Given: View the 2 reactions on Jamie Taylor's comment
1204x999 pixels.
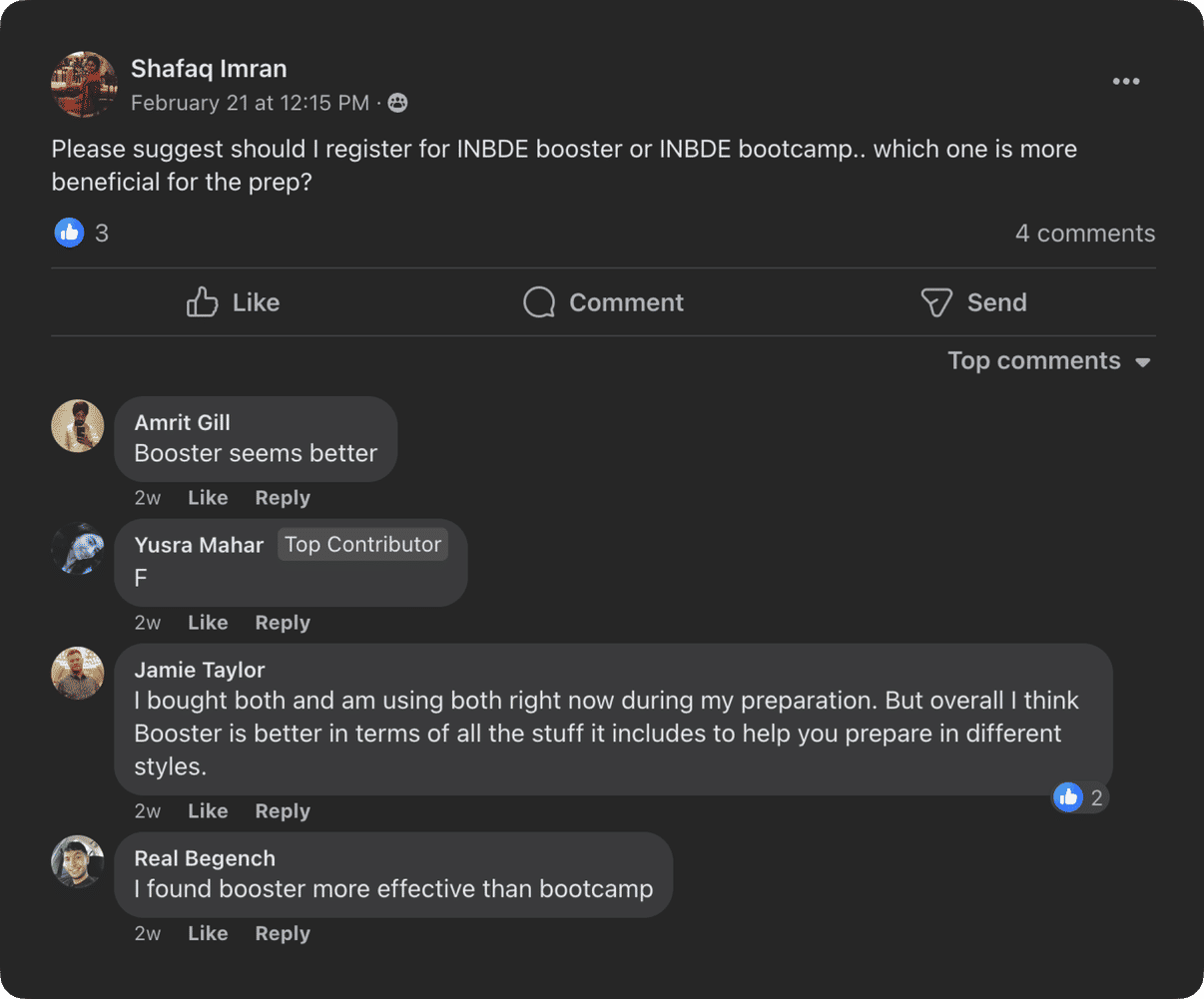Looking at the screenshot, I should (1079, 797).
